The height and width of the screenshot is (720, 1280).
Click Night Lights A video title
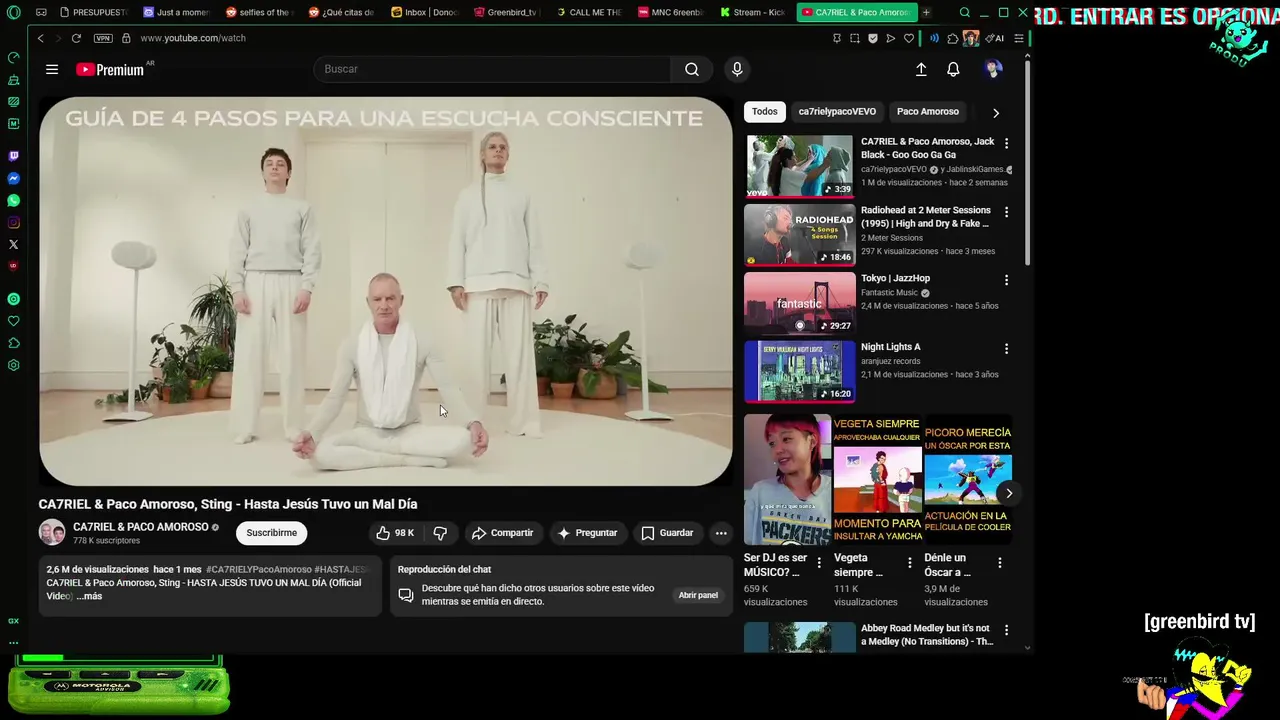(x=891, y=347)
